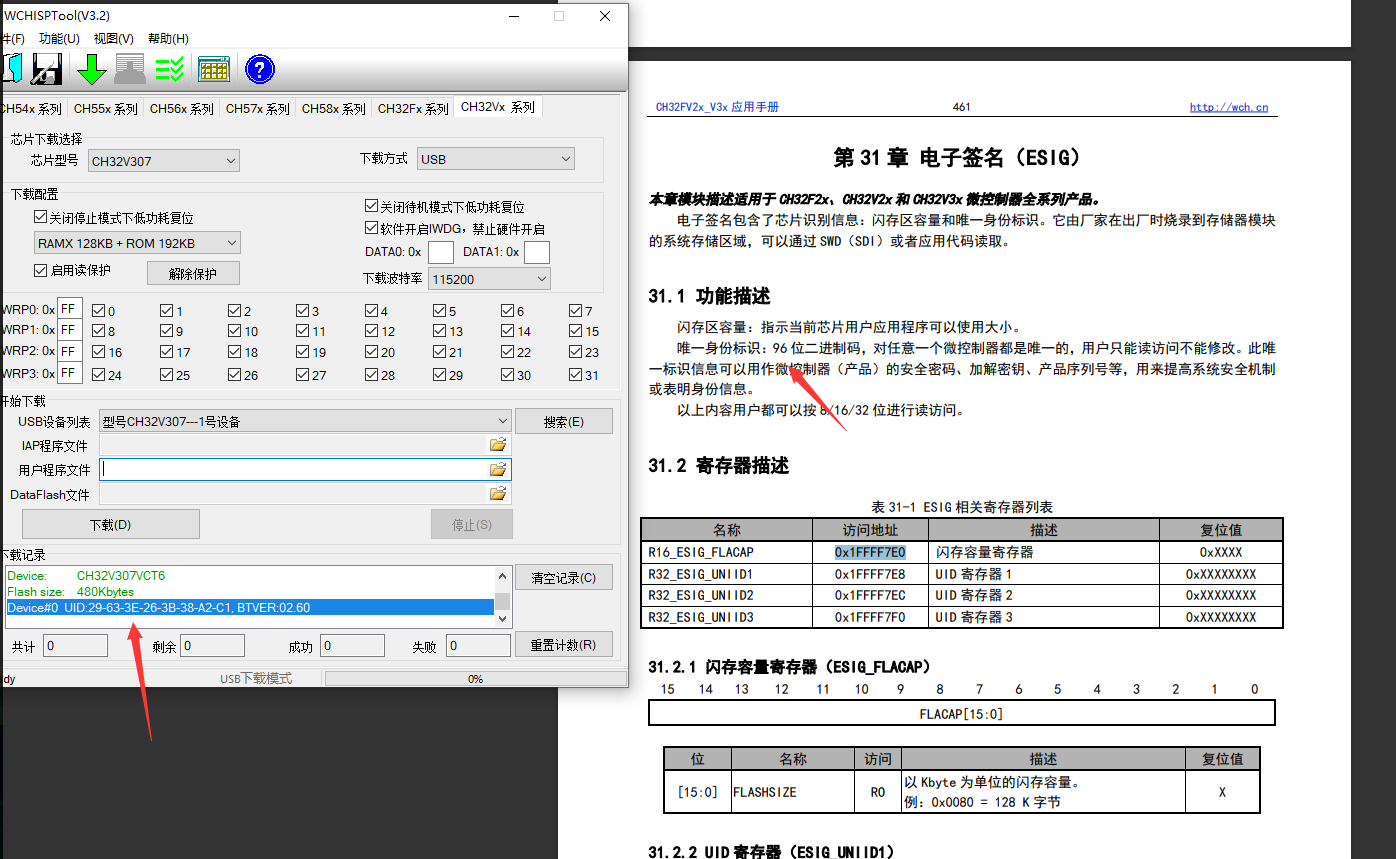This screenshot has width=1396, height=859.
Task: Open the 帮助(H) menu
Action: click(168, 39)
